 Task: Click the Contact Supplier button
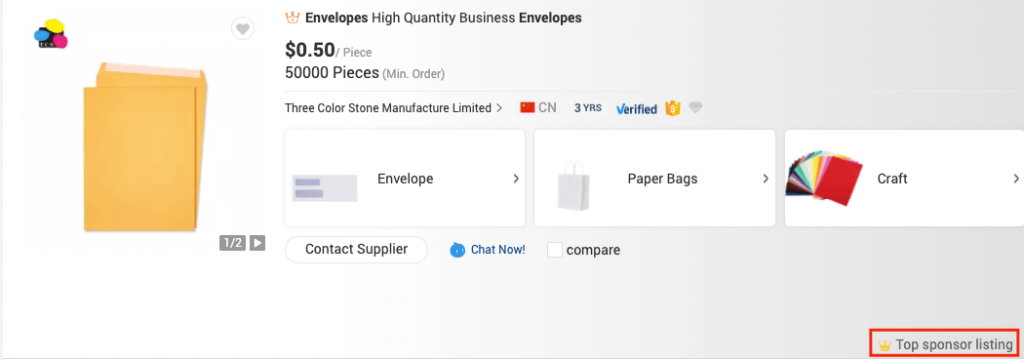tap(357, 250)
